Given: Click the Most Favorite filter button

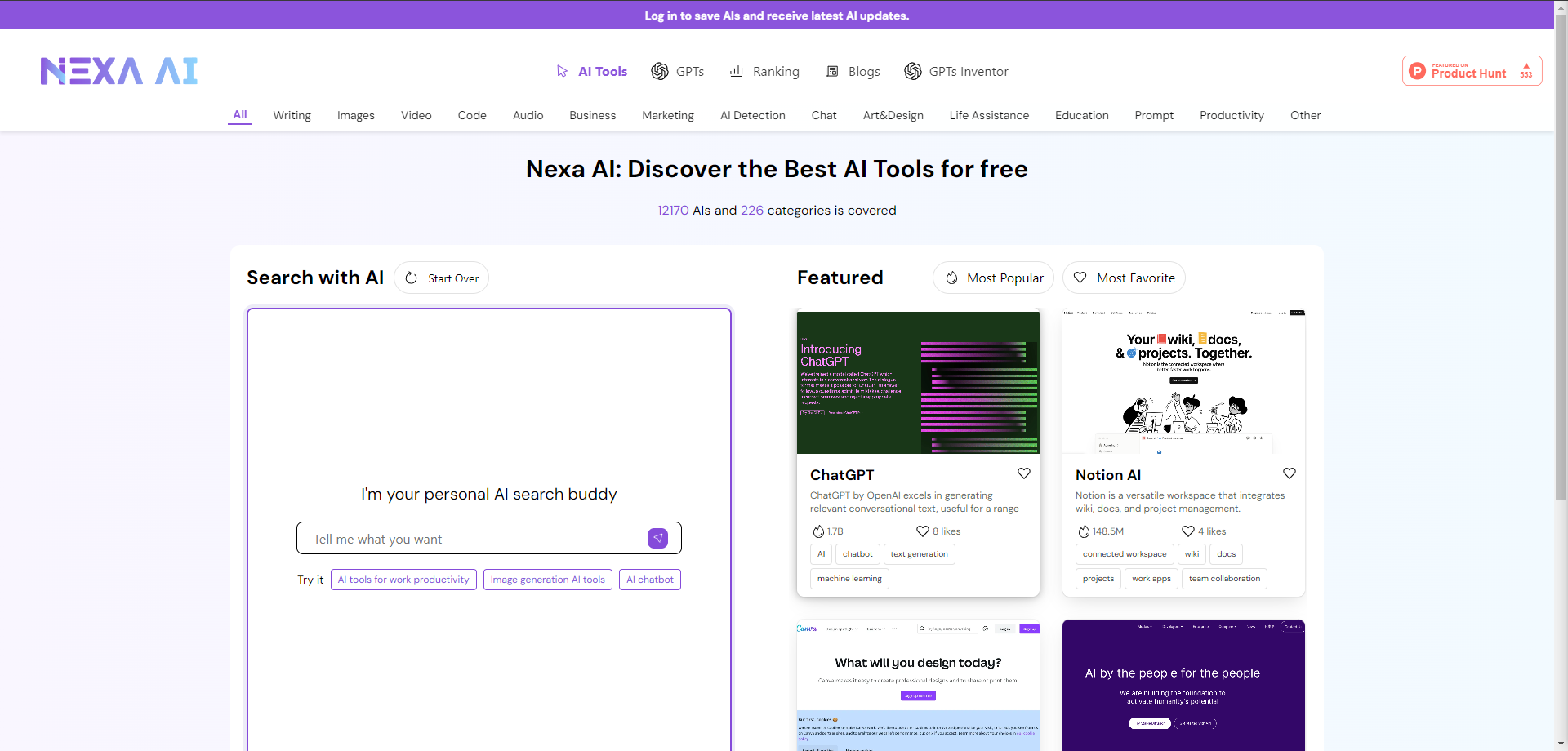Looking at the screenshot, I should (x=1124, y=278).
